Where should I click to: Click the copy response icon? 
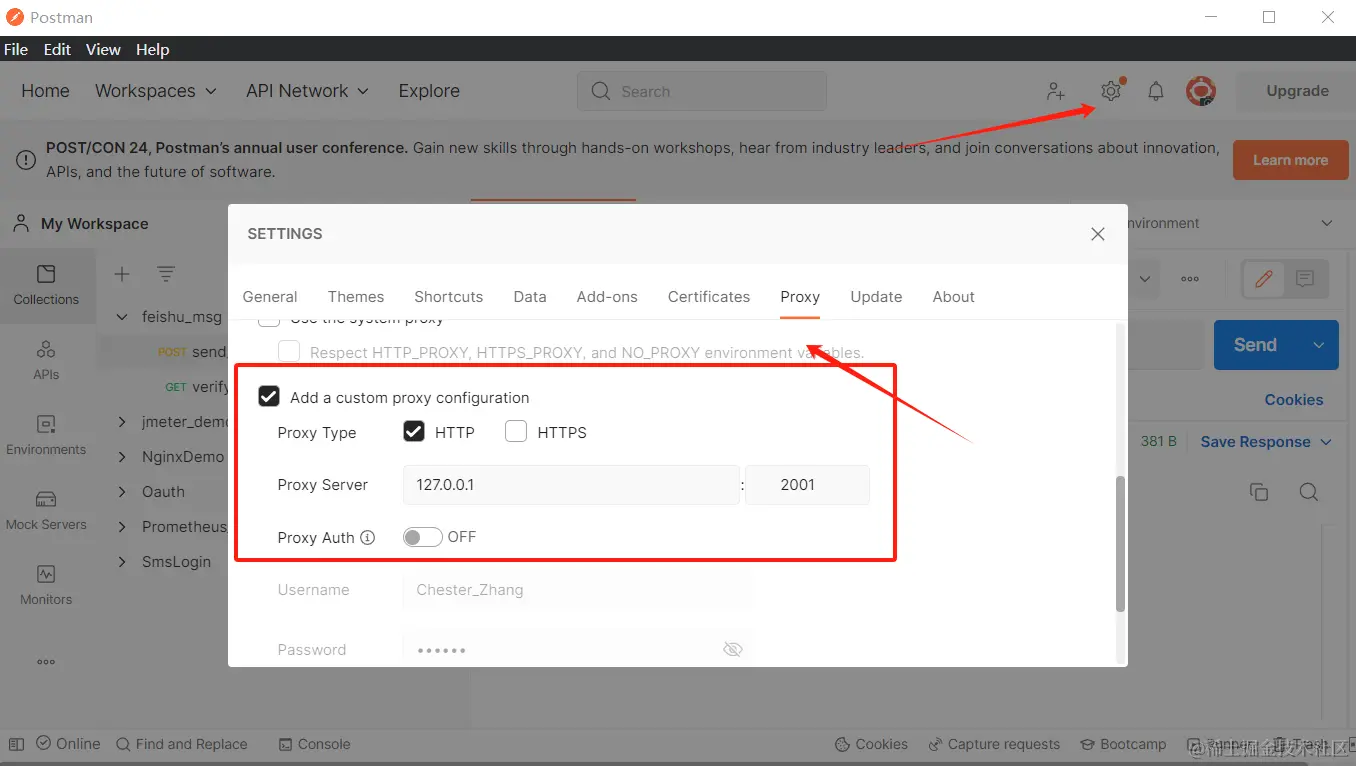pos(1259,492)
